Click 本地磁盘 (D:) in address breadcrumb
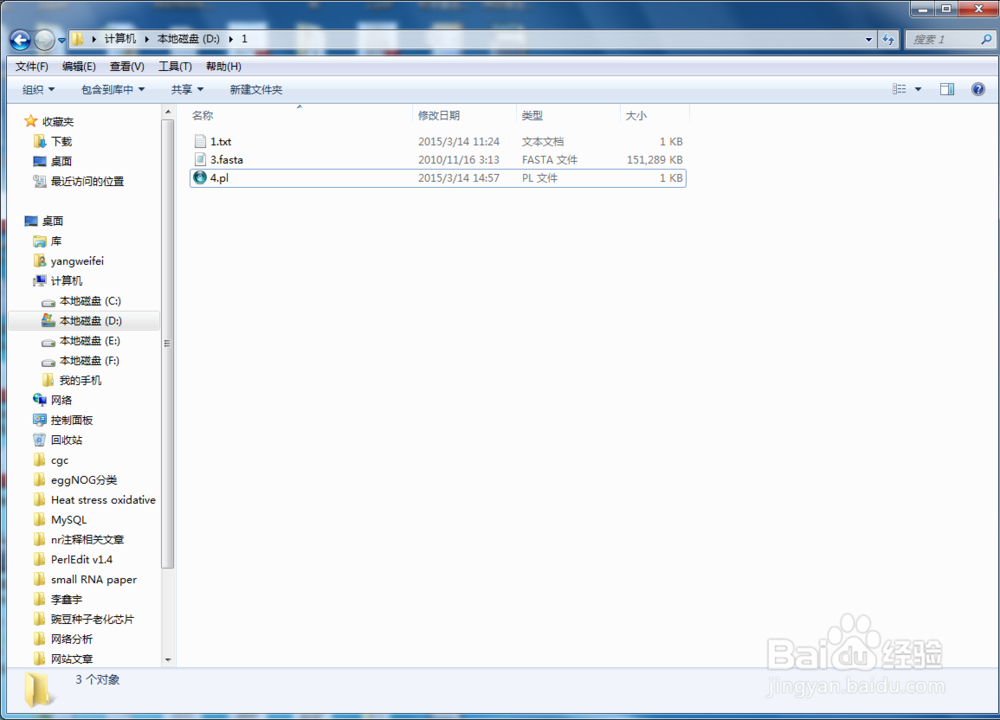 click(x=188, y=39)
